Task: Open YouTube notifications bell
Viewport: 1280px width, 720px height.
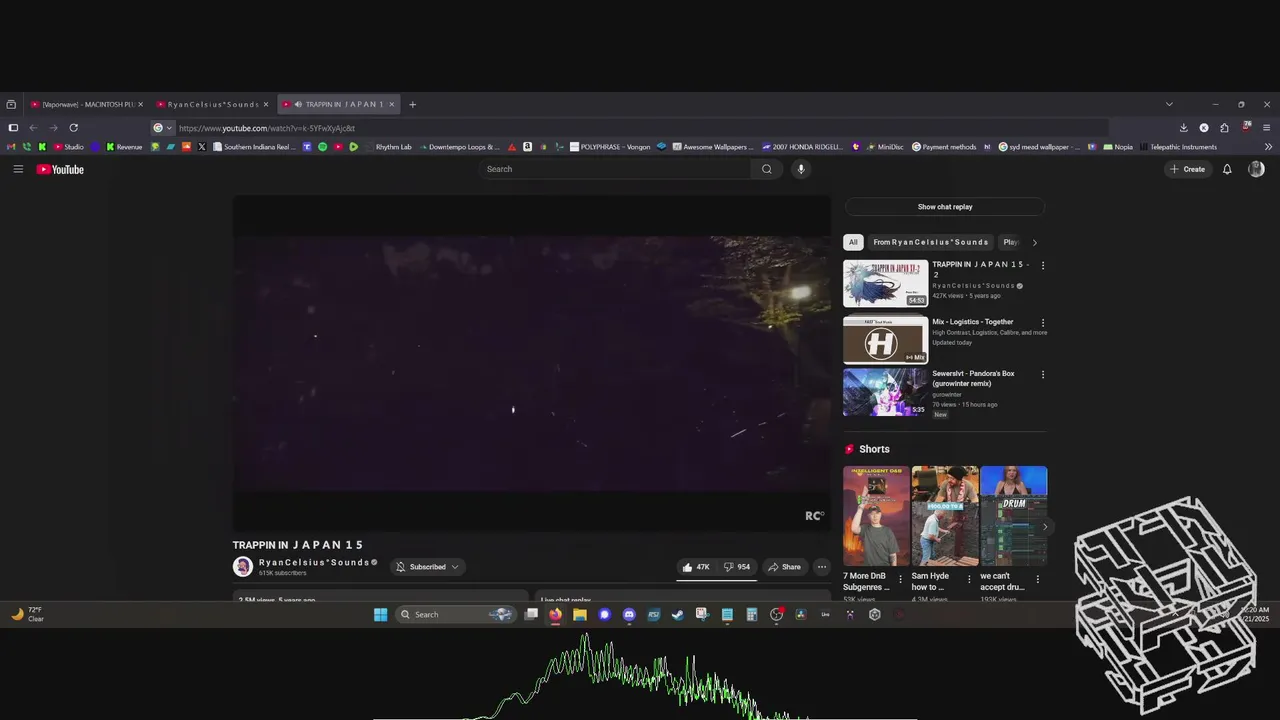Action: pos(1227,169)
